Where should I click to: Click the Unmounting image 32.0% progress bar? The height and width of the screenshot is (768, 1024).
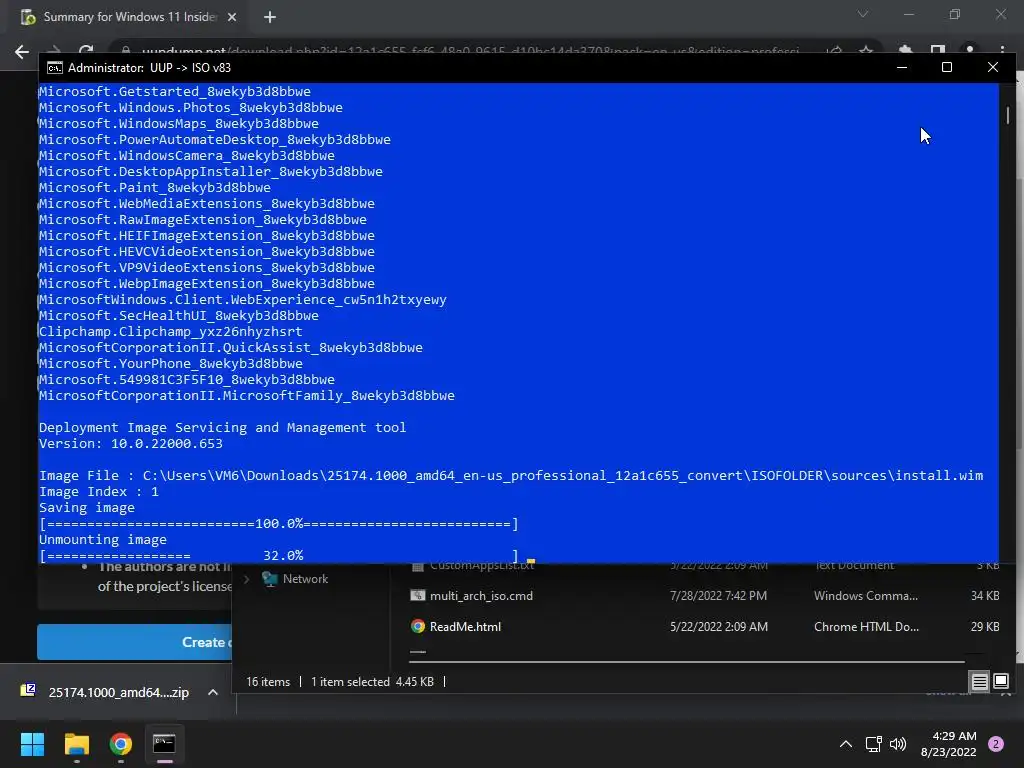[279, 556]
